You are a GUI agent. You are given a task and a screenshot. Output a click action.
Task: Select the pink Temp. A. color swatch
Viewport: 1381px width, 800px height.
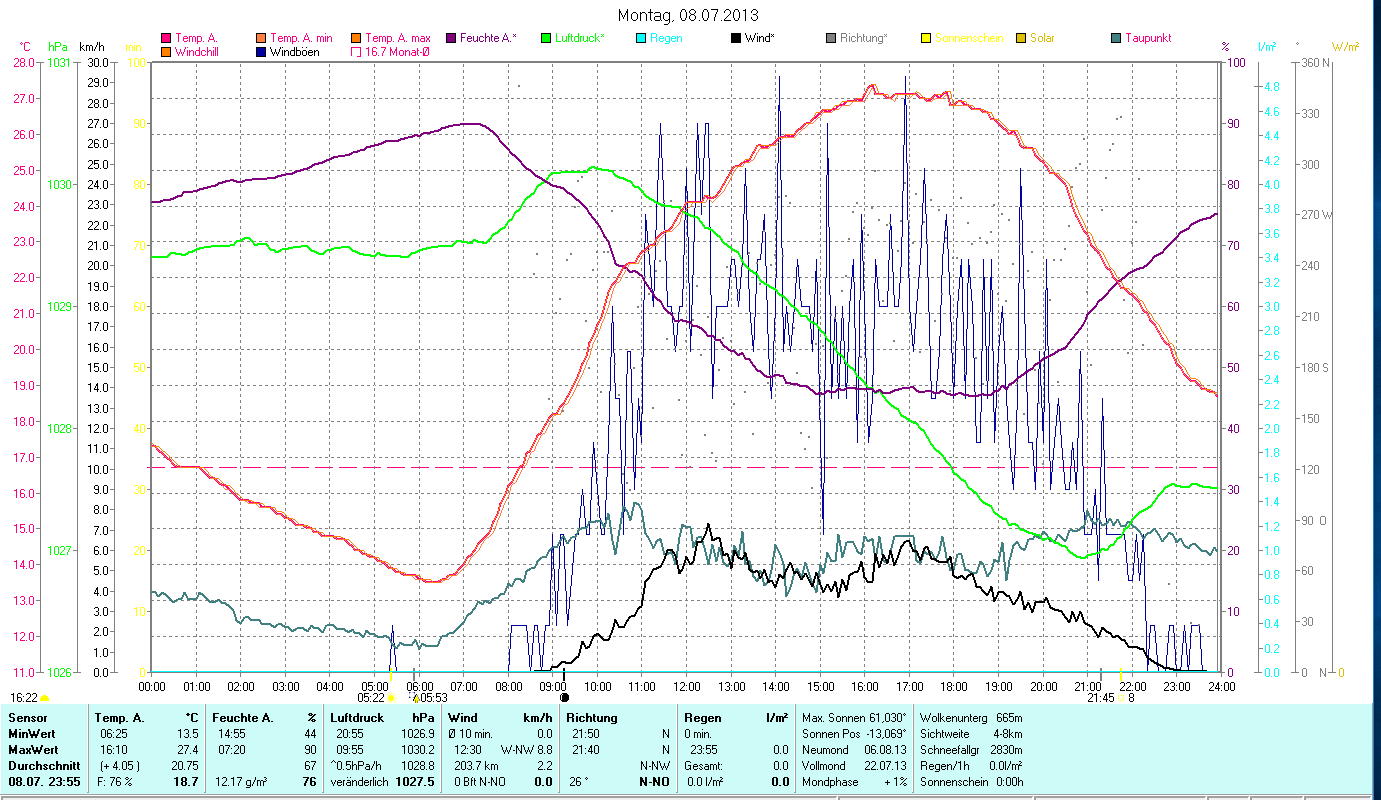[x=166, y=38]
